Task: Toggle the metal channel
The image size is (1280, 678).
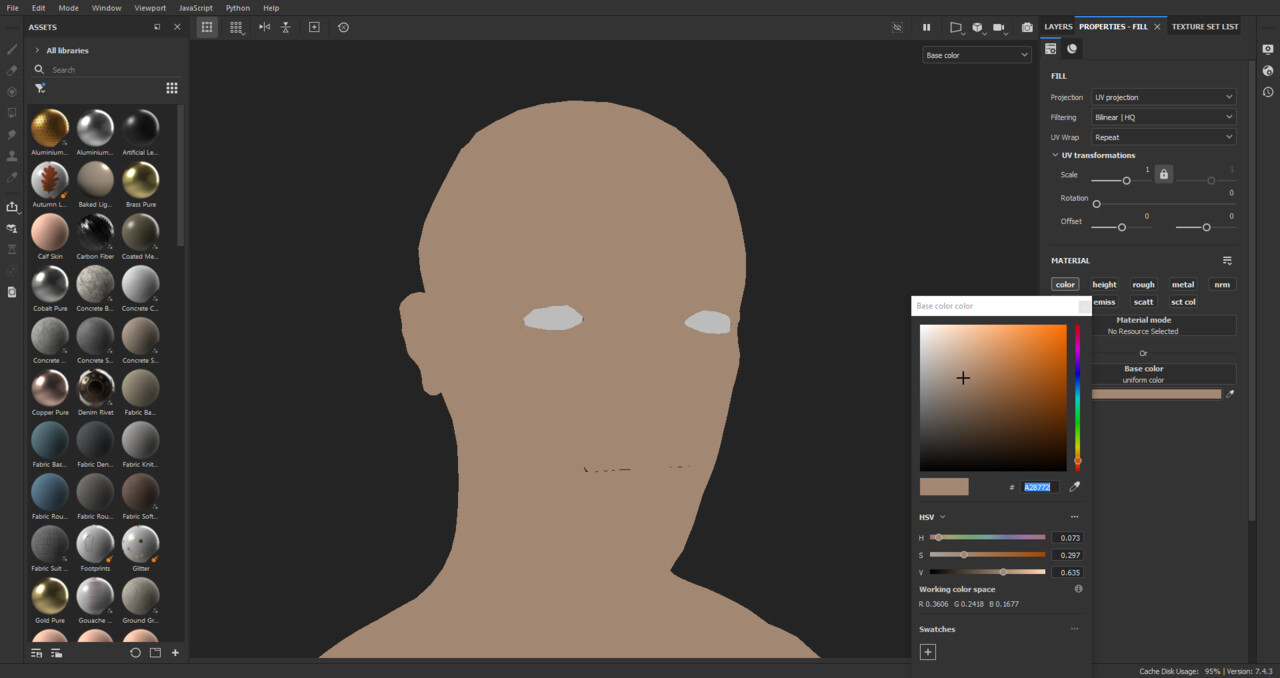Action: [x=1183, y=284]
